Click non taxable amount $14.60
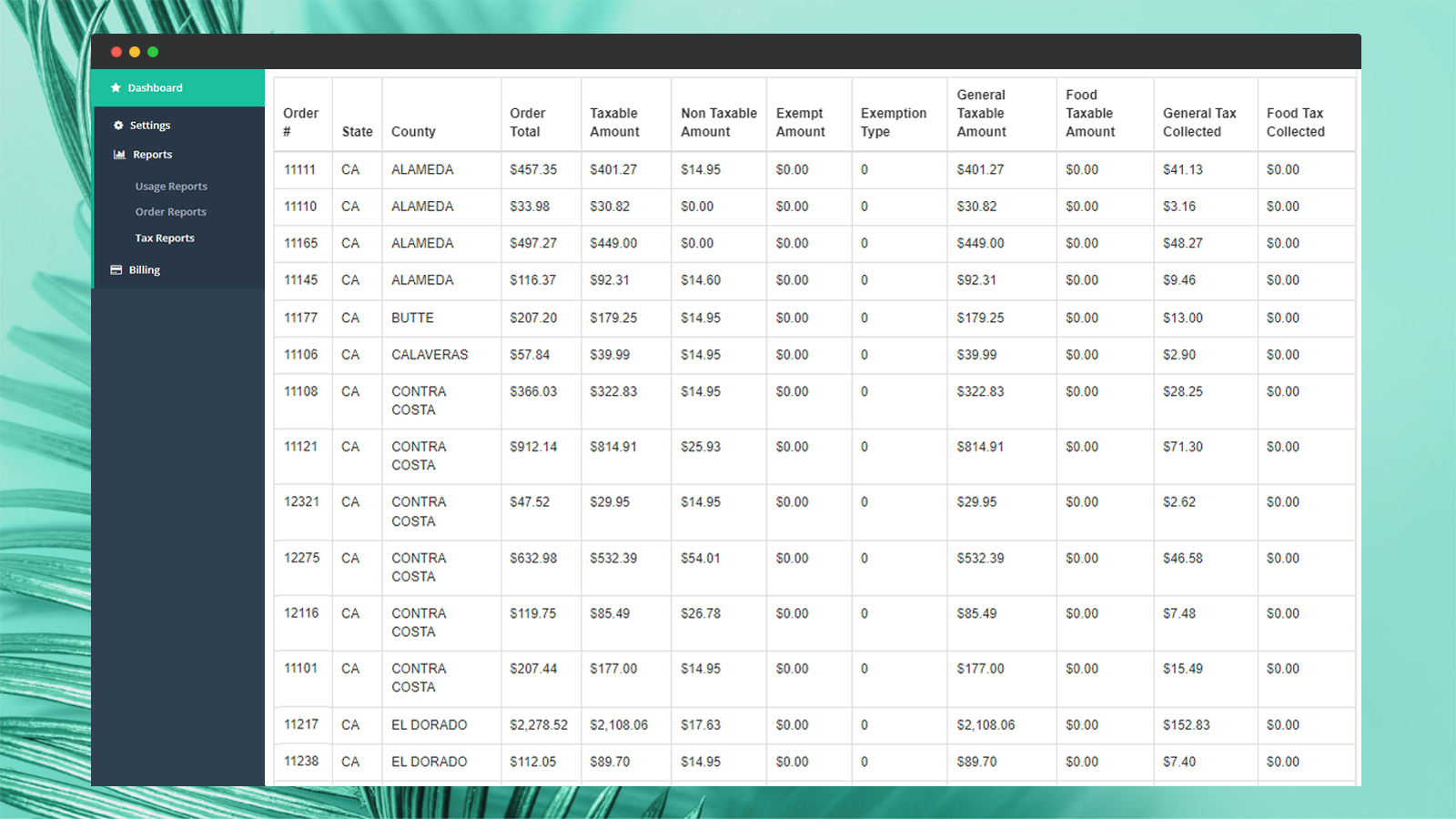Image resolution: width=1456 pixels, height=819 pixels. (x=701, y=280)
